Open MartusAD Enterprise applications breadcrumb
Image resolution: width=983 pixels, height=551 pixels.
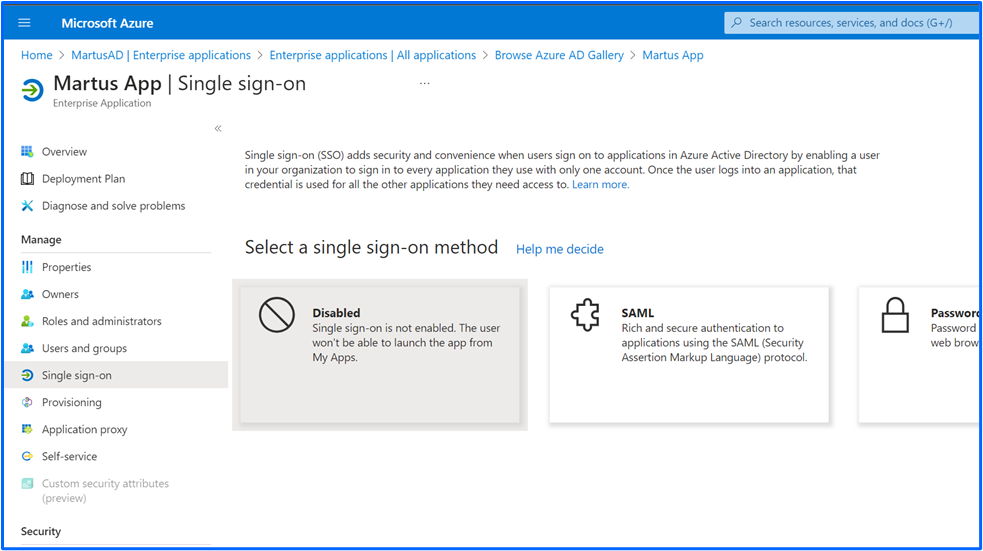[x=161, y=55]
